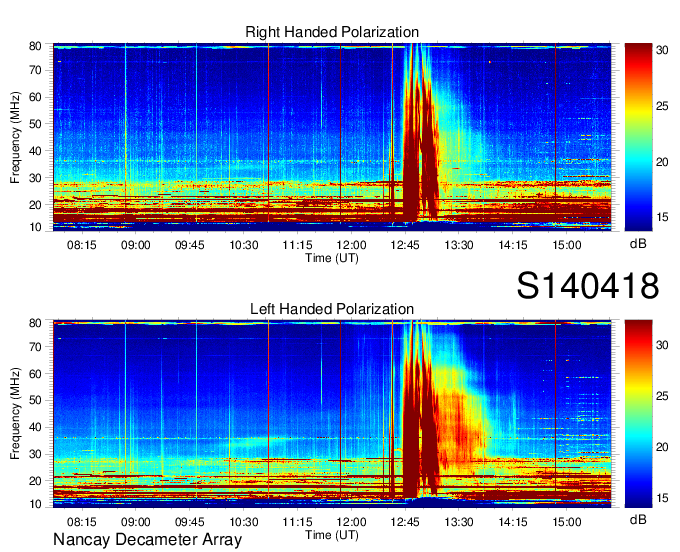
Task: Click the 11:15 tick on right-handed time axis
Action: [x=298, y=245]
